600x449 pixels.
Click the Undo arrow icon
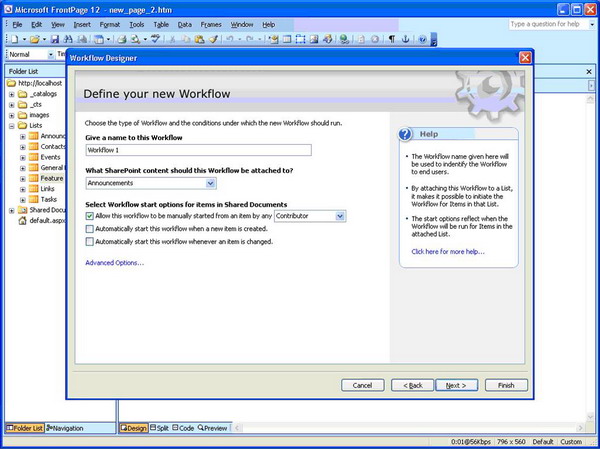tap(230, 39)
